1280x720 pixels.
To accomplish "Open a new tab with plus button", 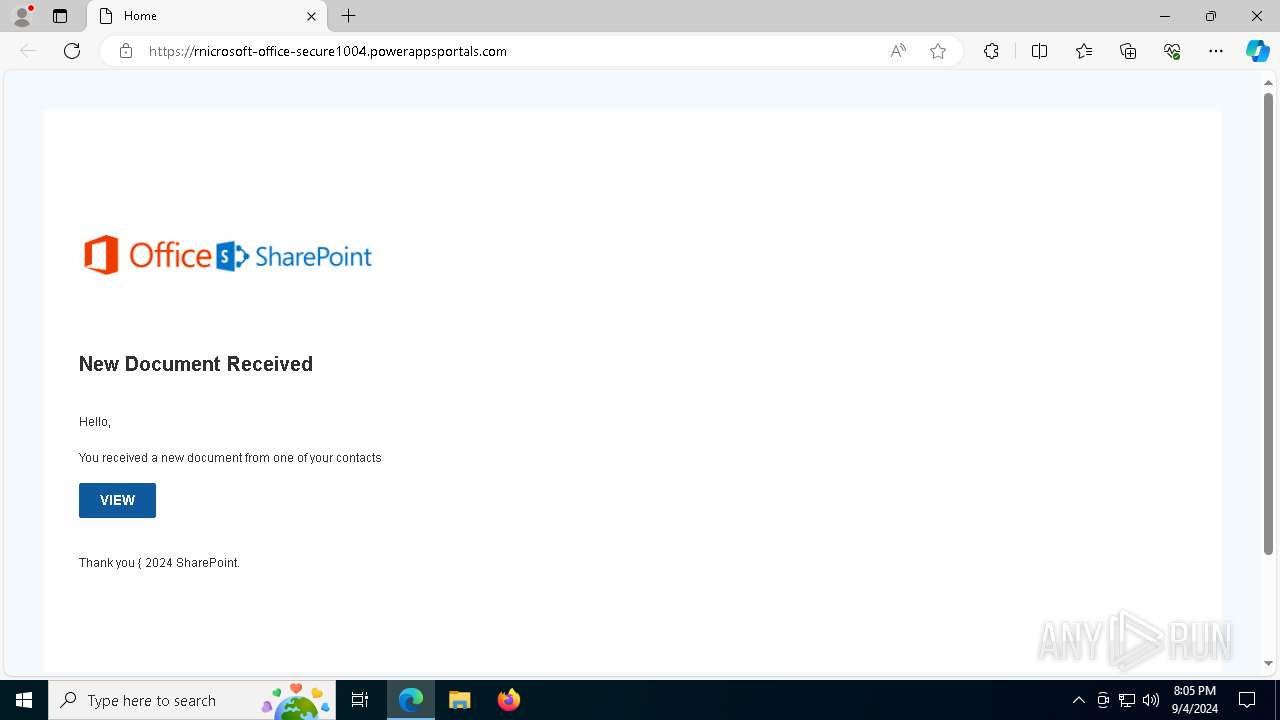I will (348, 16).
